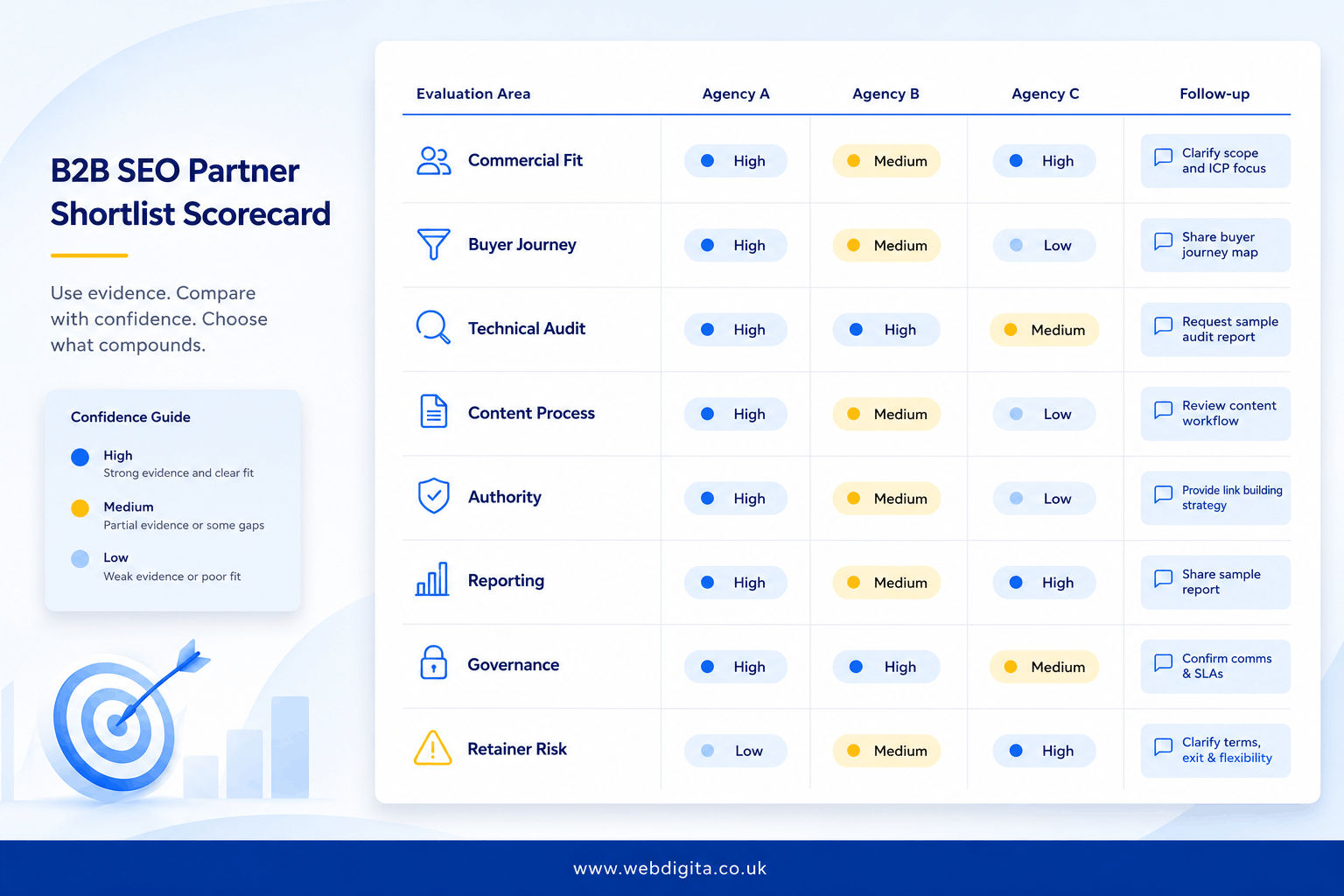Click the Buyer Journey funnel icon
1344x896 pixels.
tap(433, 245)
